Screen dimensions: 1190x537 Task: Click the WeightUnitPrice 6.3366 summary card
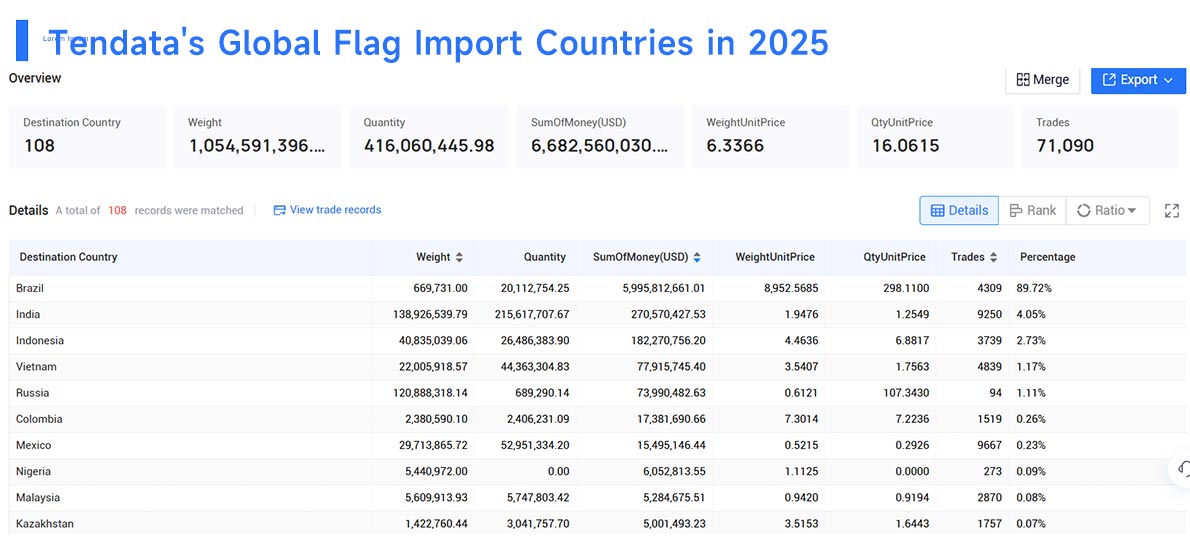[770, 137]
